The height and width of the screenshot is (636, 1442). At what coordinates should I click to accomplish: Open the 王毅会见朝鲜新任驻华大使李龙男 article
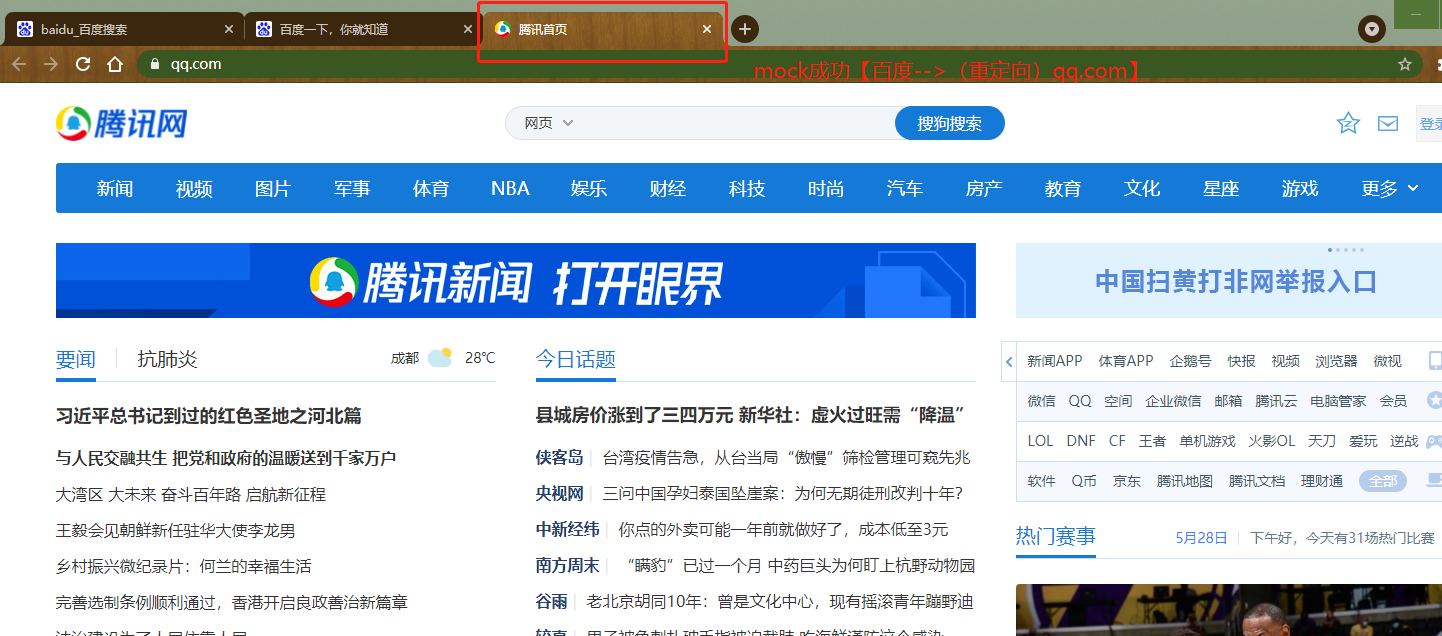(176, 530)
